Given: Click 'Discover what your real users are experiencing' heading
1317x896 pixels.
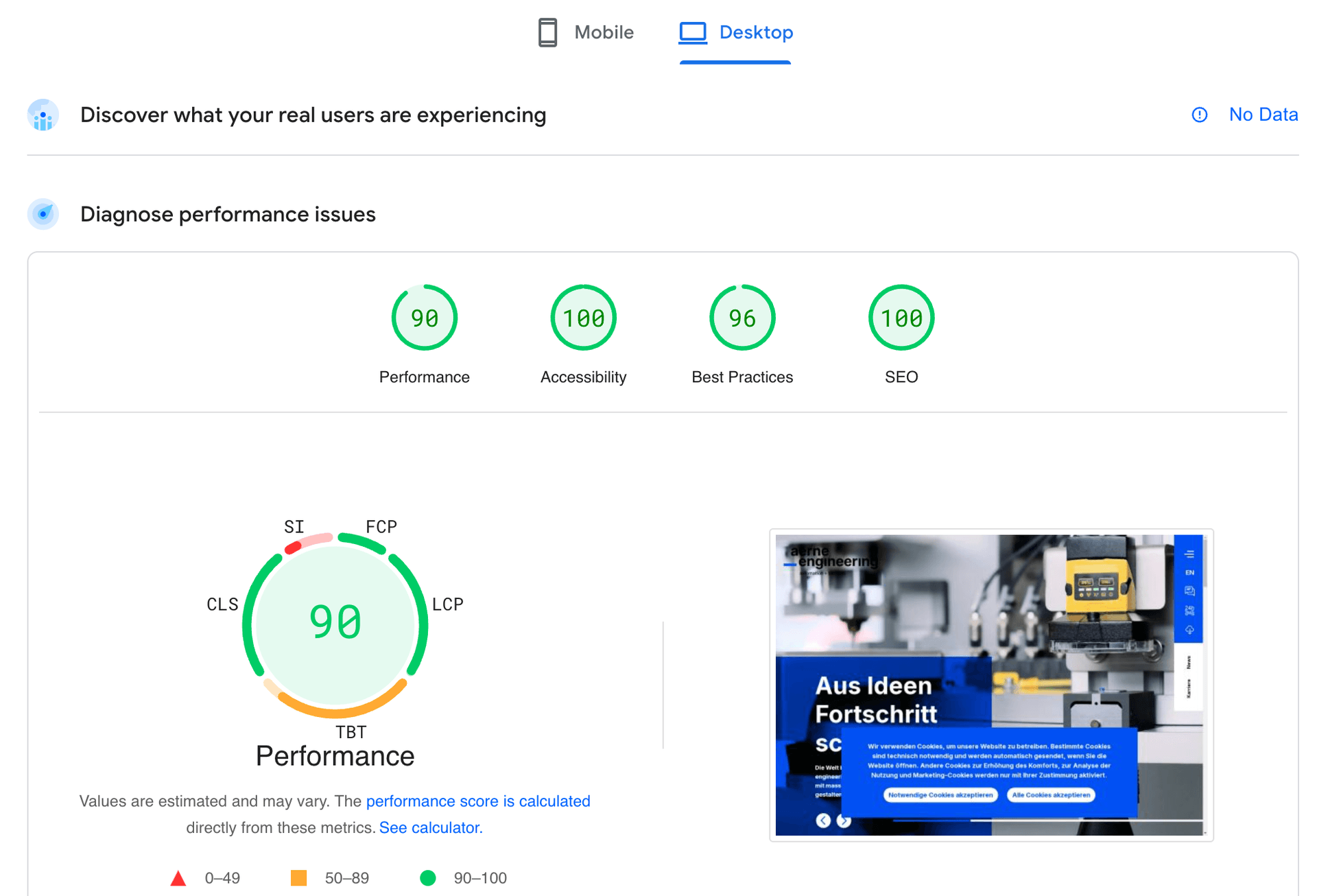Looking at the screenshot, I should 313,115.
